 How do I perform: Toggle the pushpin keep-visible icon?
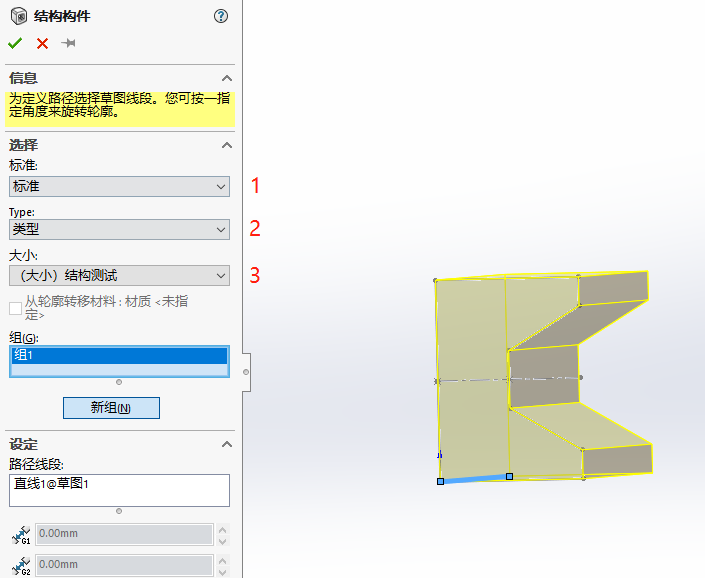click(68, 43)
